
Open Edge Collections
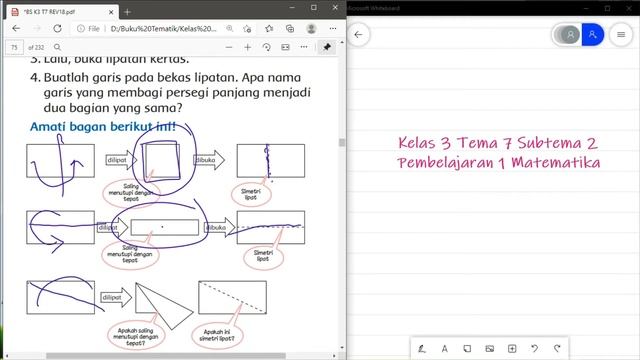(x=290, y=29)
